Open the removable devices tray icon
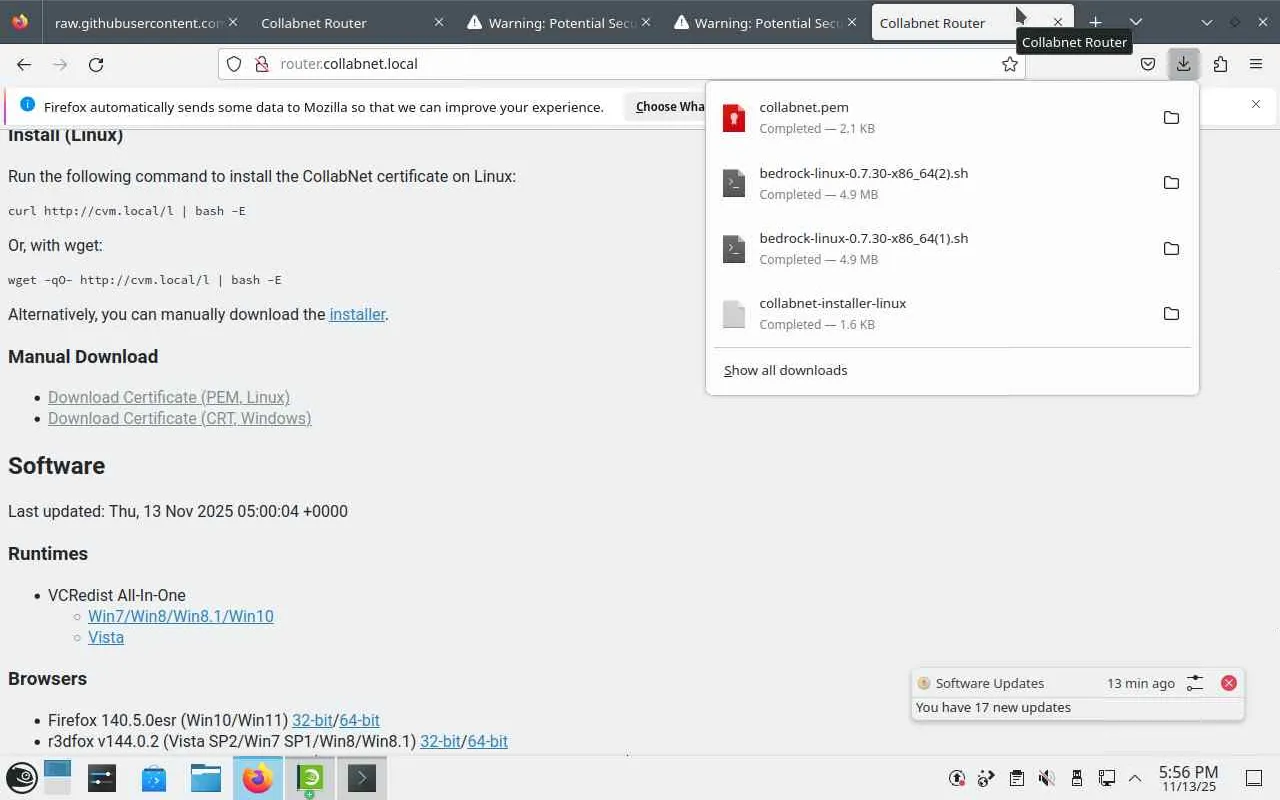Screen dimensions: 1280x800 point(1076,778)
